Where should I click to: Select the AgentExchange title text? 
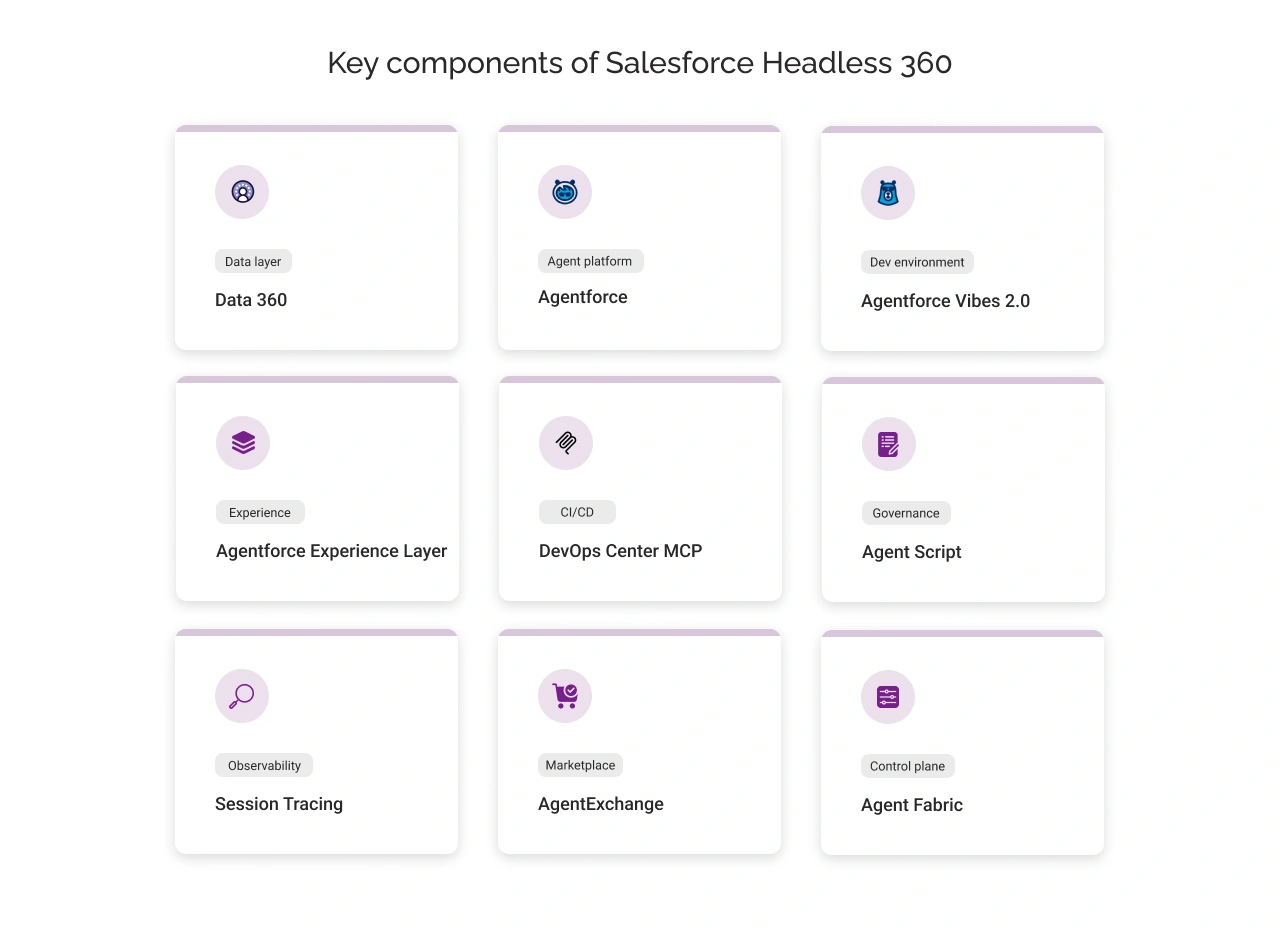[600, 804]
